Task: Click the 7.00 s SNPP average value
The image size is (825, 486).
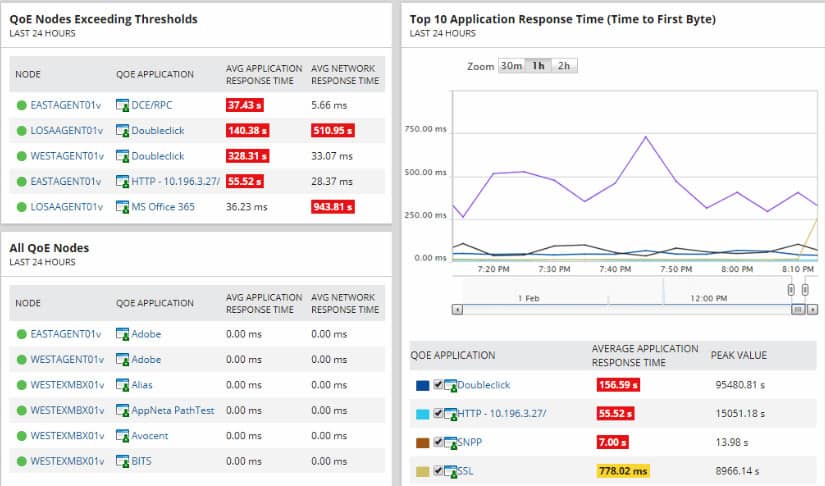Action: point(612,442)
